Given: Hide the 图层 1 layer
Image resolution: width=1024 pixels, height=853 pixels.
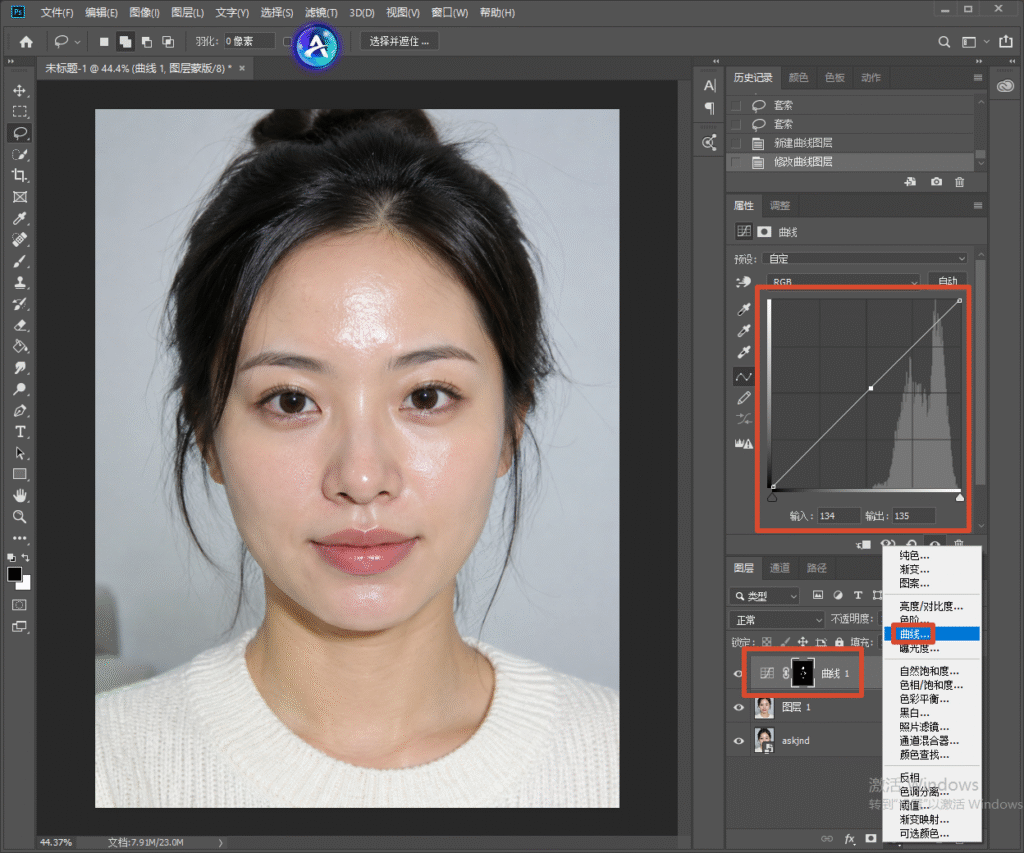Looking at the screenshot, I should point(739,707).
